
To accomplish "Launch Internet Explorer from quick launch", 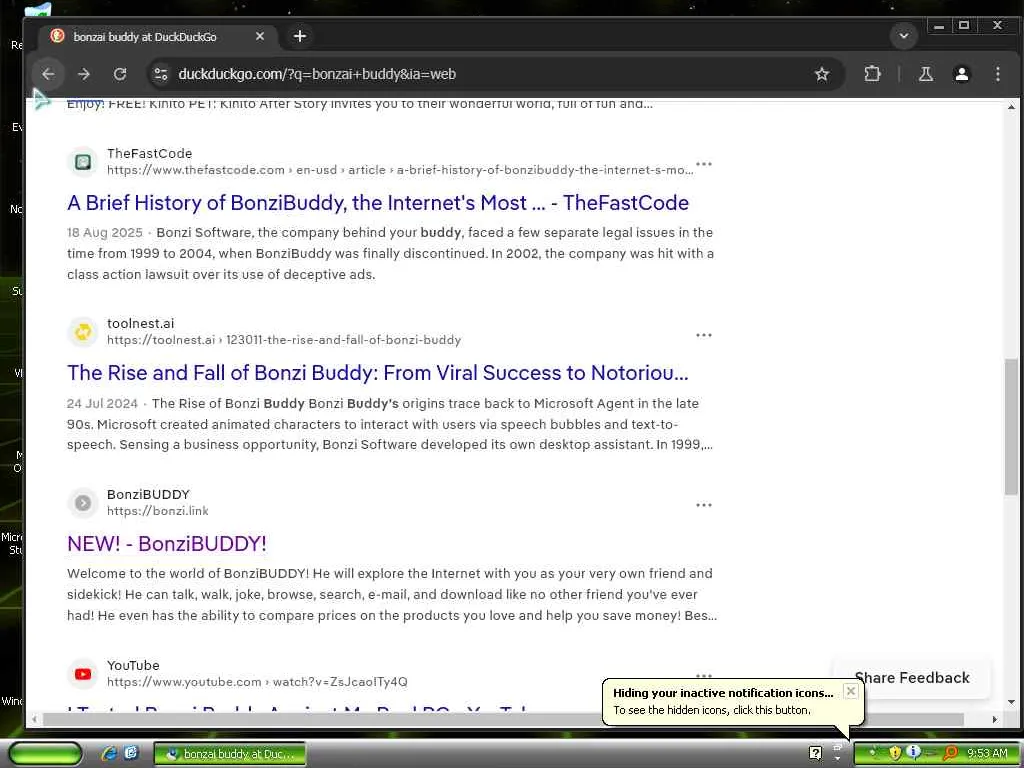I will click(x=108, y=753).
